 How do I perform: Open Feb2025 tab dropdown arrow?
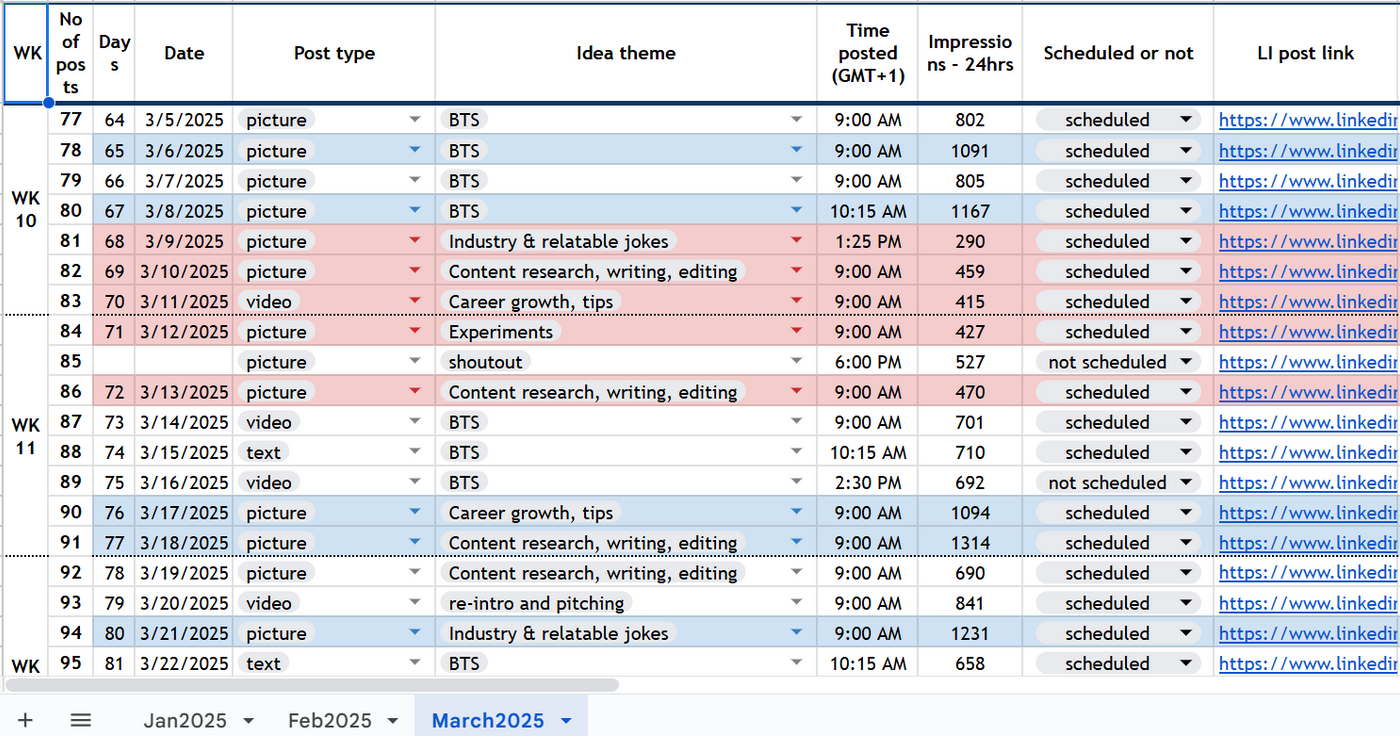click(x=393, y=721)
